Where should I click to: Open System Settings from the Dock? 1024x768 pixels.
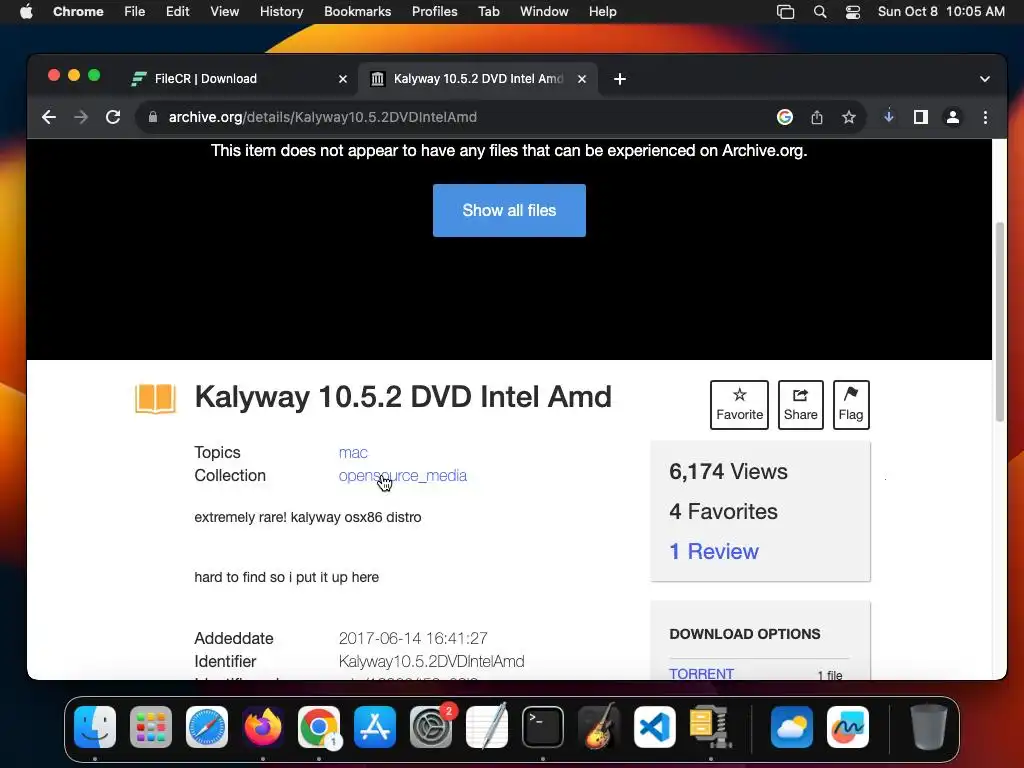(431, 727)
